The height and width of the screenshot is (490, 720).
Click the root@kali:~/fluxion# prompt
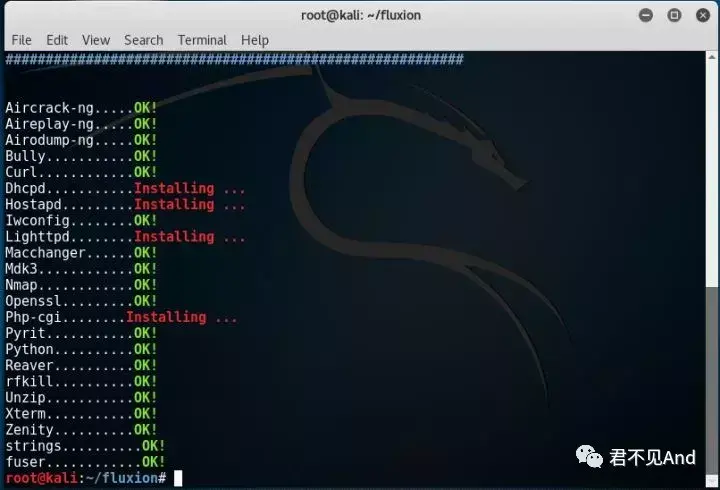86,478
